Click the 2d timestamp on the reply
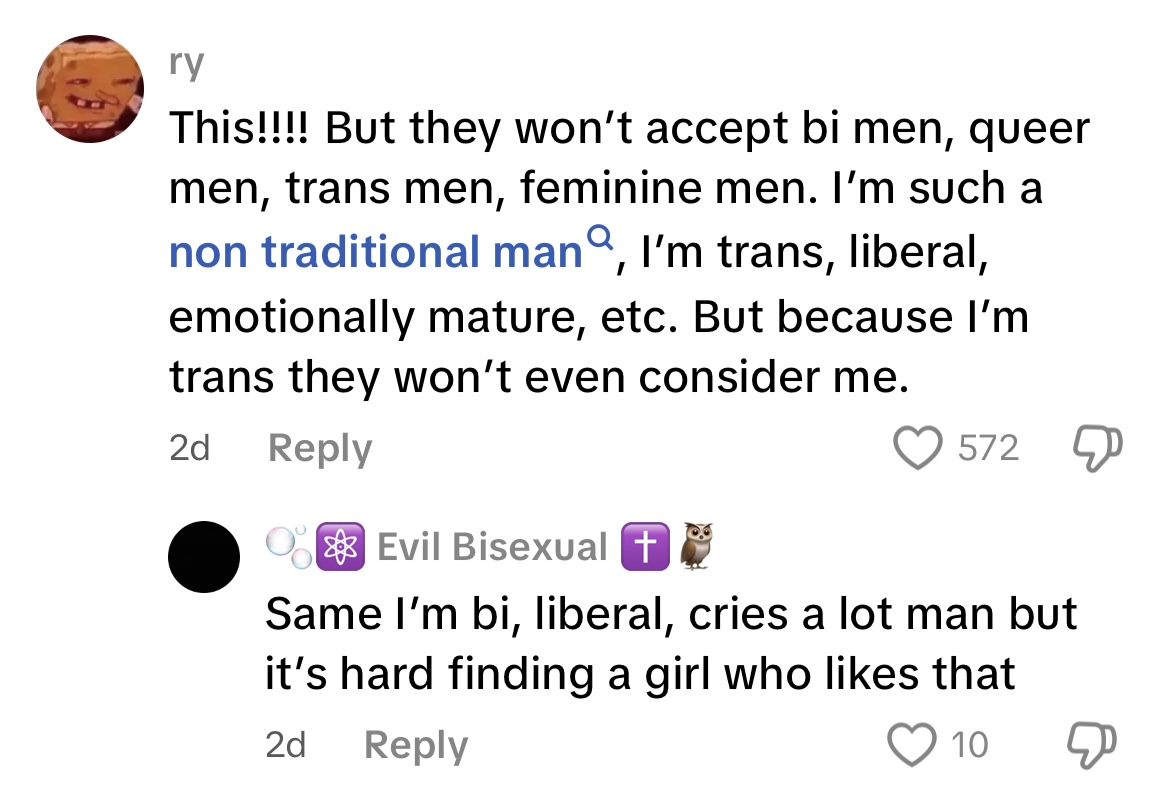The width and height of the screenshot is (1170, 805). (x=285, y=745)
